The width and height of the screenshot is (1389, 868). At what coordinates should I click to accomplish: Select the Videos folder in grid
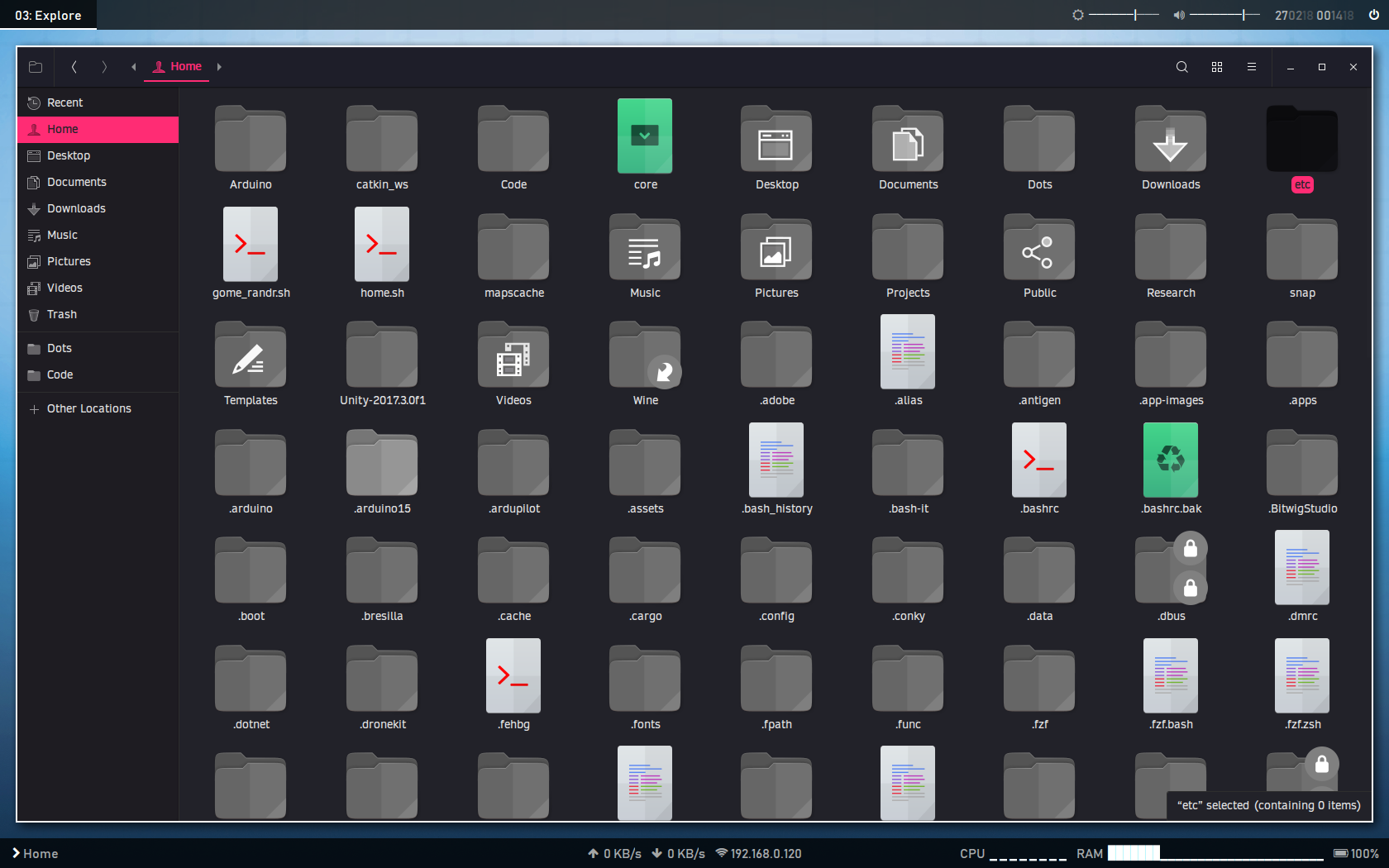(513, 355)
